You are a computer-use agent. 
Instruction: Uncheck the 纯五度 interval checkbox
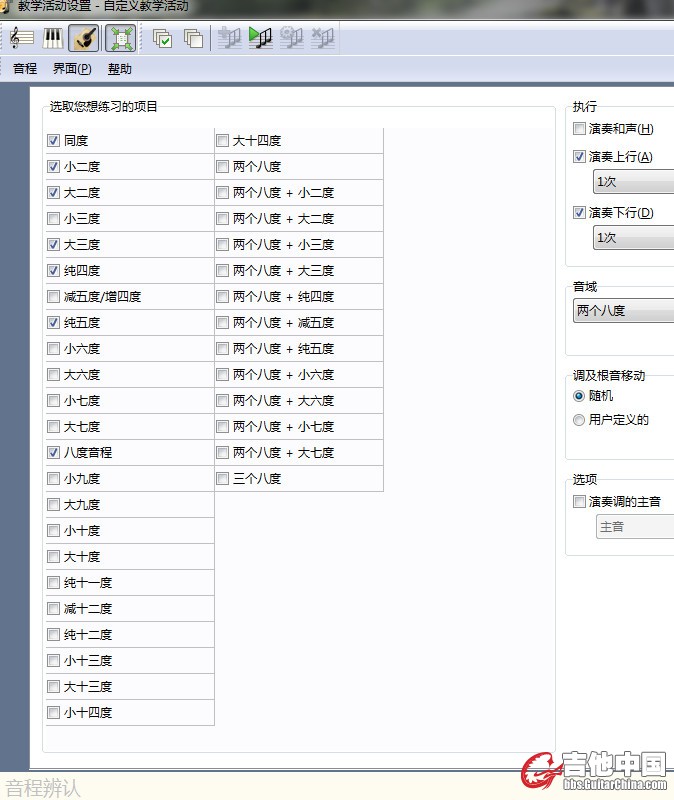[x=54, y=323]
